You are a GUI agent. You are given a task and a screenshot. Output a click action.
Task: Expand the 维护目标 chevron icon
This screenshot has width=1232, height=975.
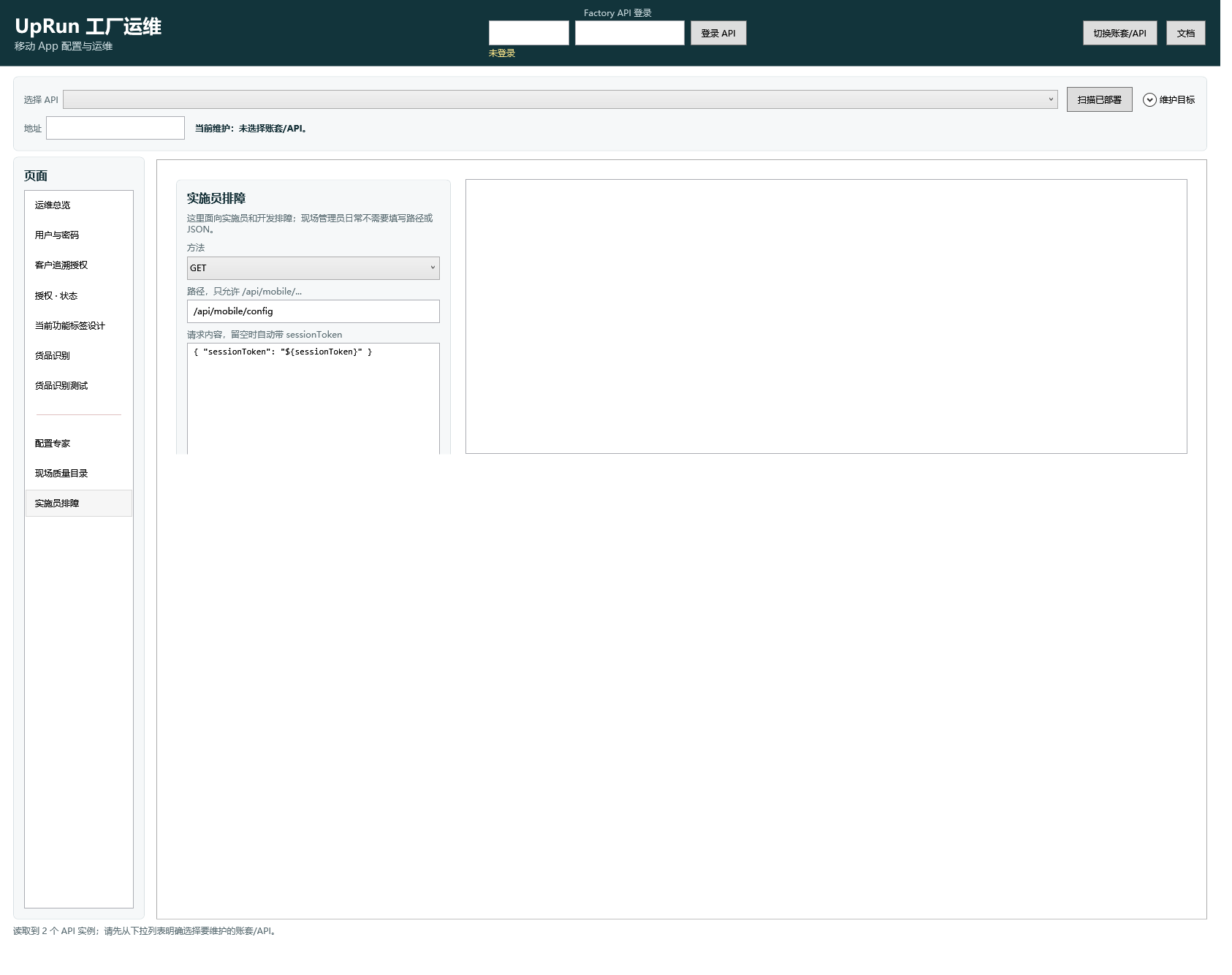[1149, 99]
